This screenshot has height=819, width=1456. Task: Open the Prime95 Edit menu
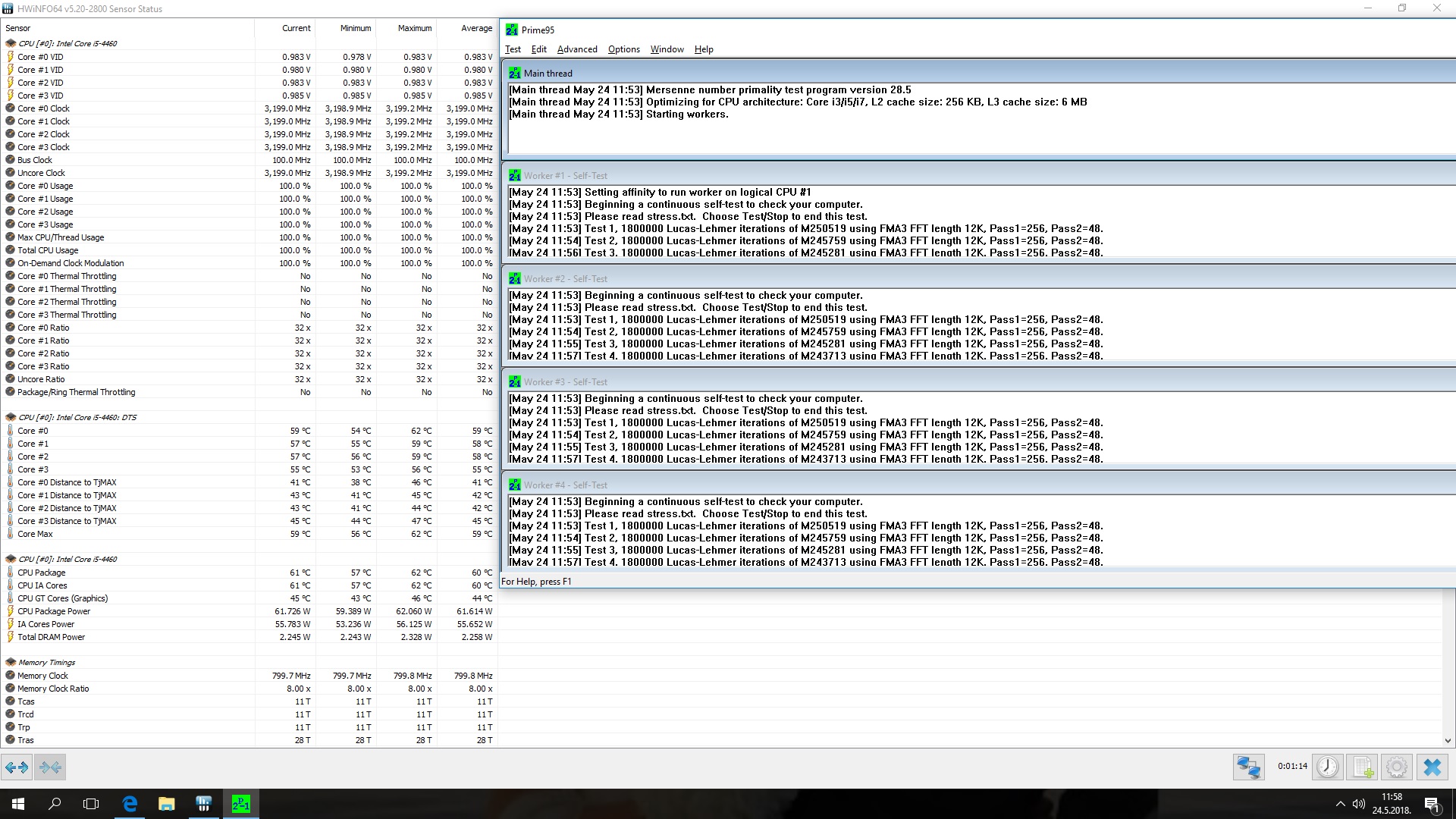539,49
